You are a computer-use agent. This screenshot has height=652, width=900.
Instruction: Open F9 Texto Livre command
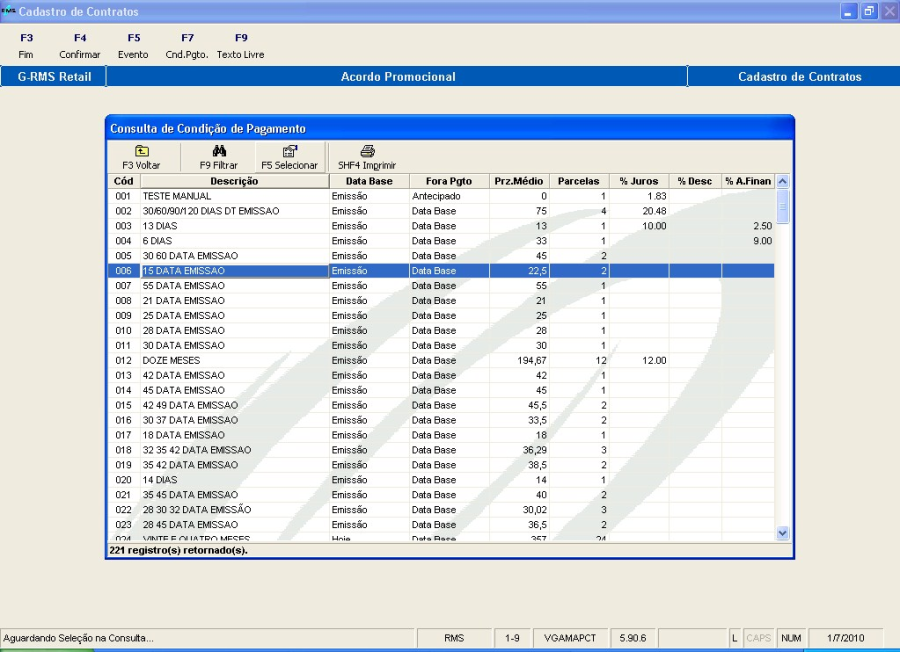tap(241, 46)
